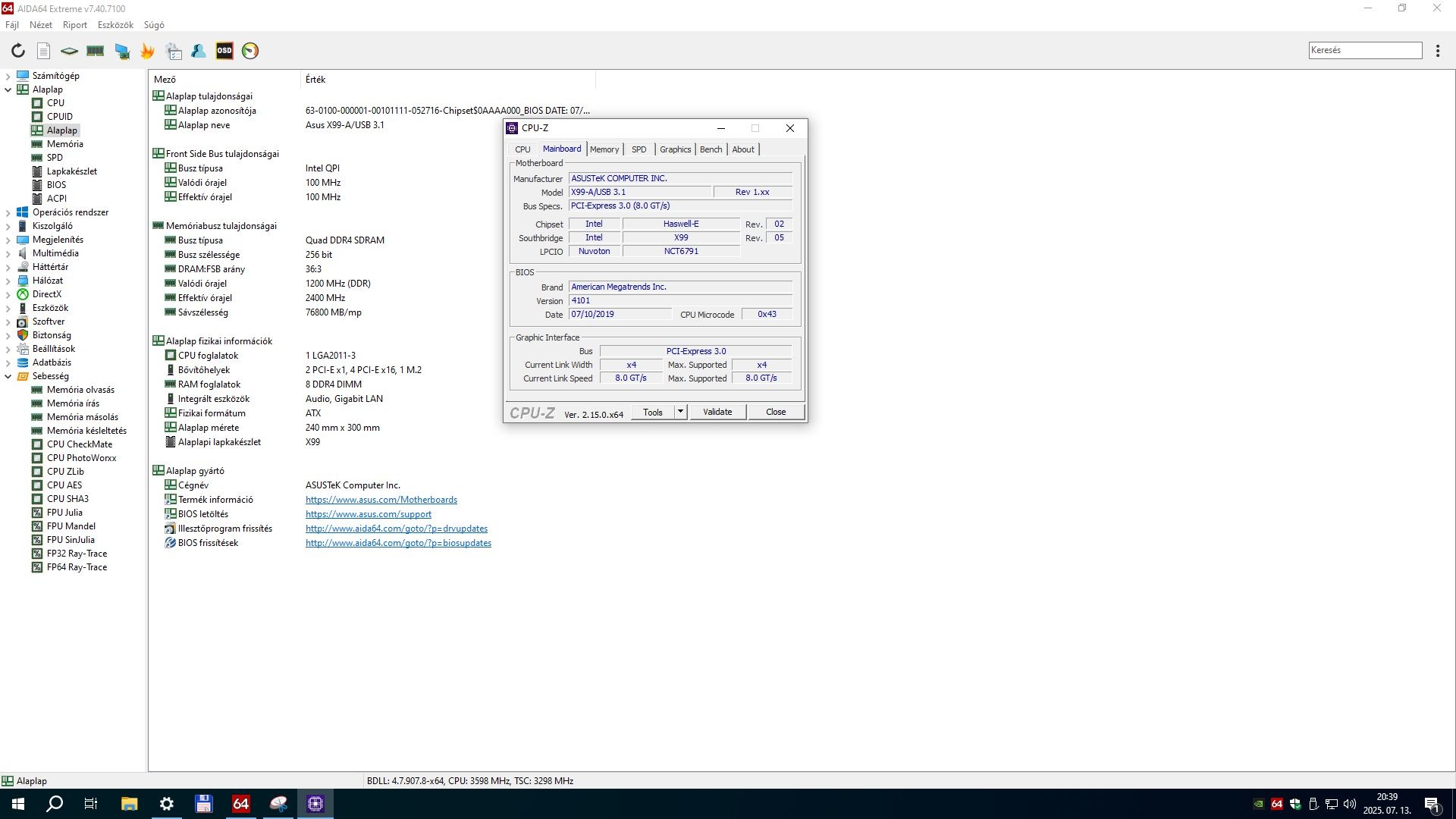The width and height of the screenshot is (1456, 819).
Task: Select Memória olvasás benchmark item
Action: pyautogui.click(x=80, y=390)
